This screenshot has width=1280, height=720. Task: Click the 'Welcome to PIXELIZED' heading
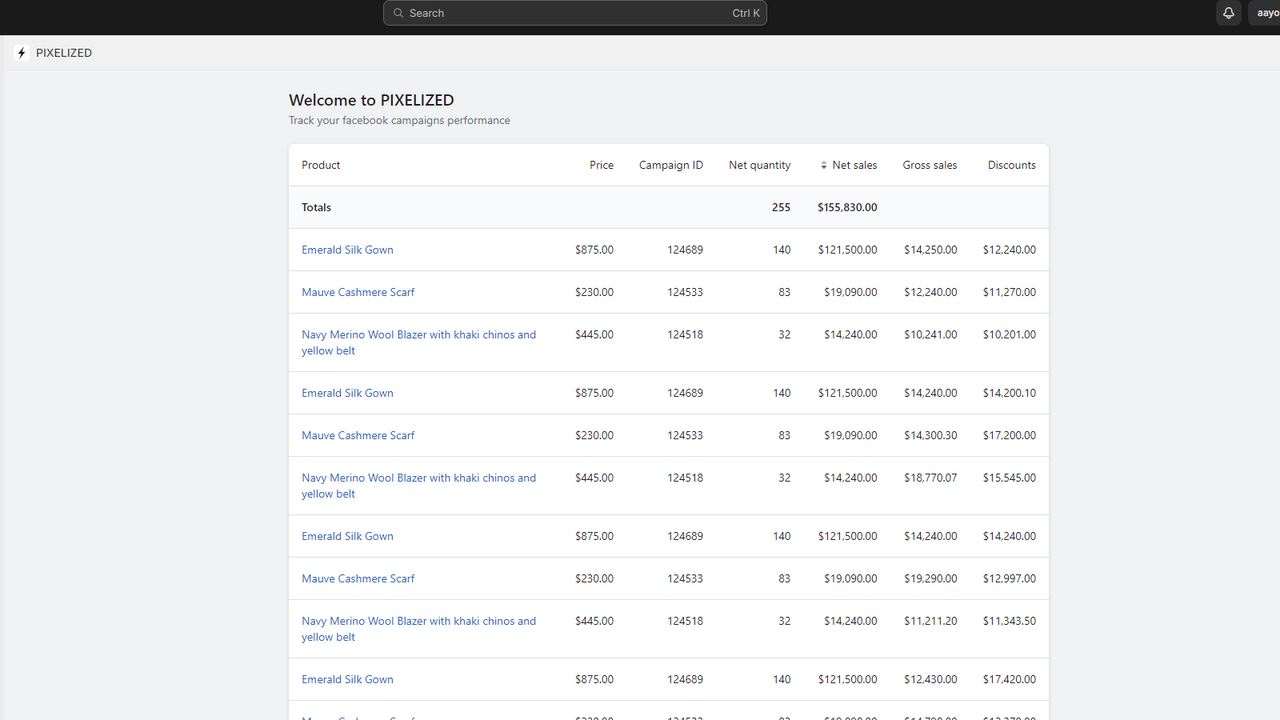(371, 100)
